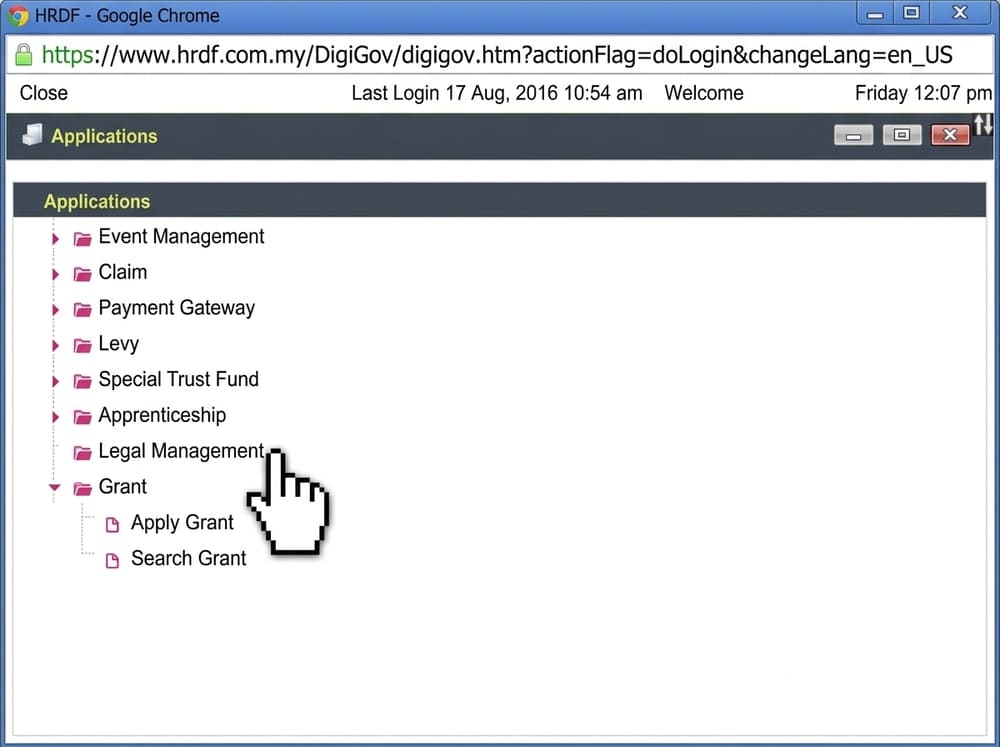Select the Grant tree item
Image resolution: width=1000 pixels, height=747 pixels.
click(x=122, y=487)
